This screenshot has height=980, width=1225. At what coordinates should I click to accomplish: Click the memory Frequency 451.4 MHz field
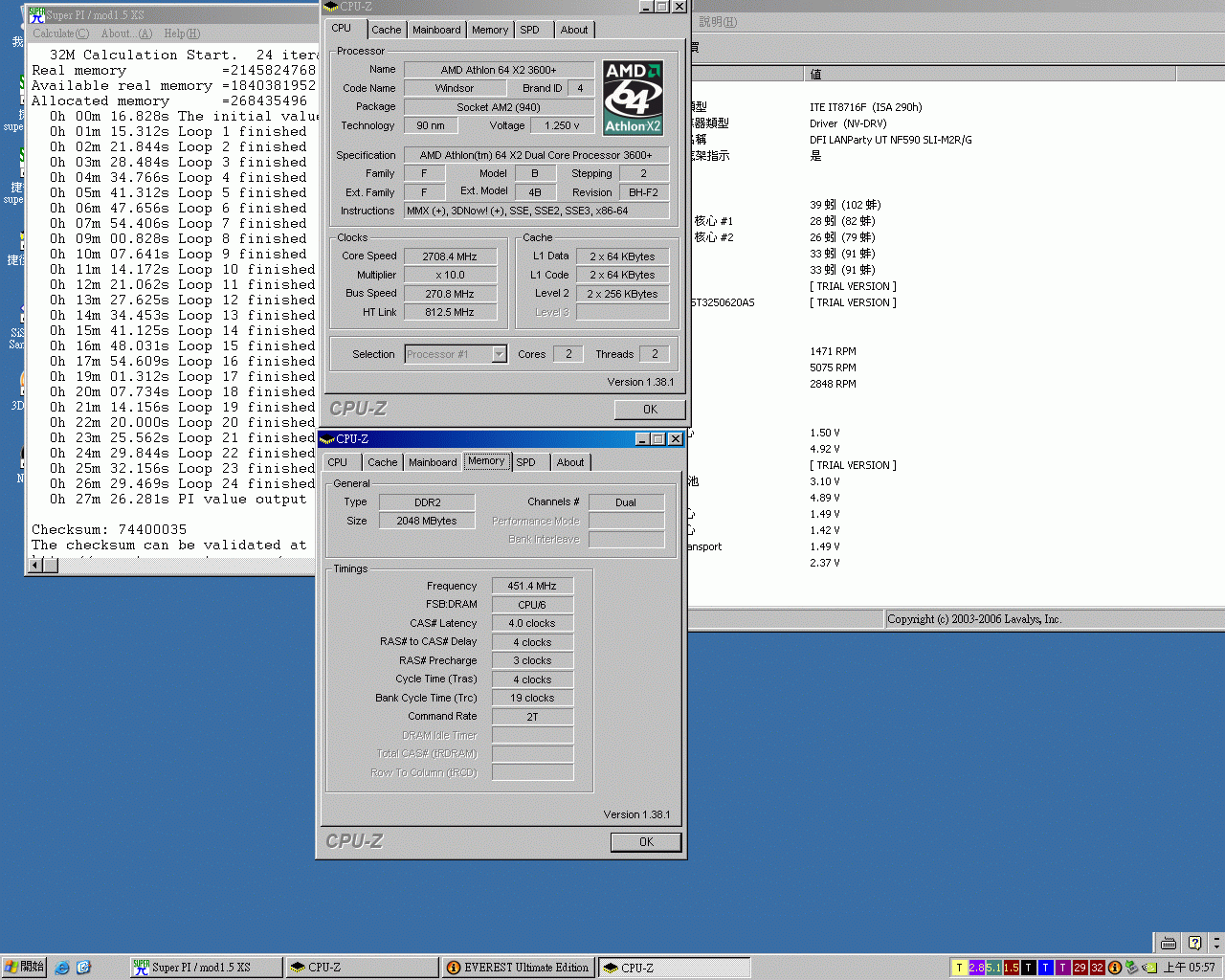(532, 586)
